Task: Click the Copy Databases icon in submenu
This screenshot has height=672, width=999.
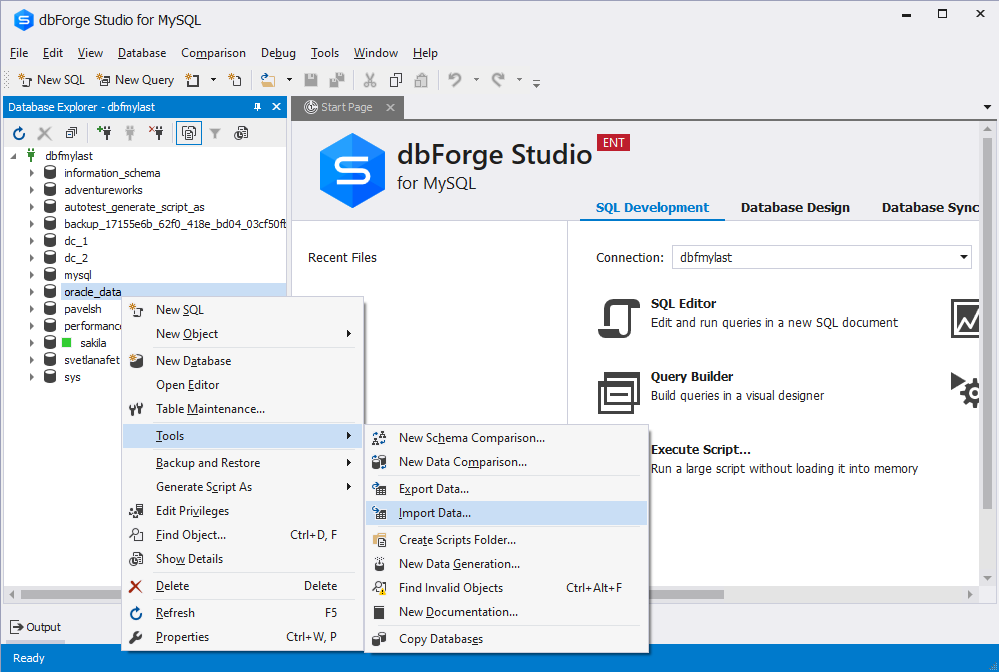Action: click(379, 639)
